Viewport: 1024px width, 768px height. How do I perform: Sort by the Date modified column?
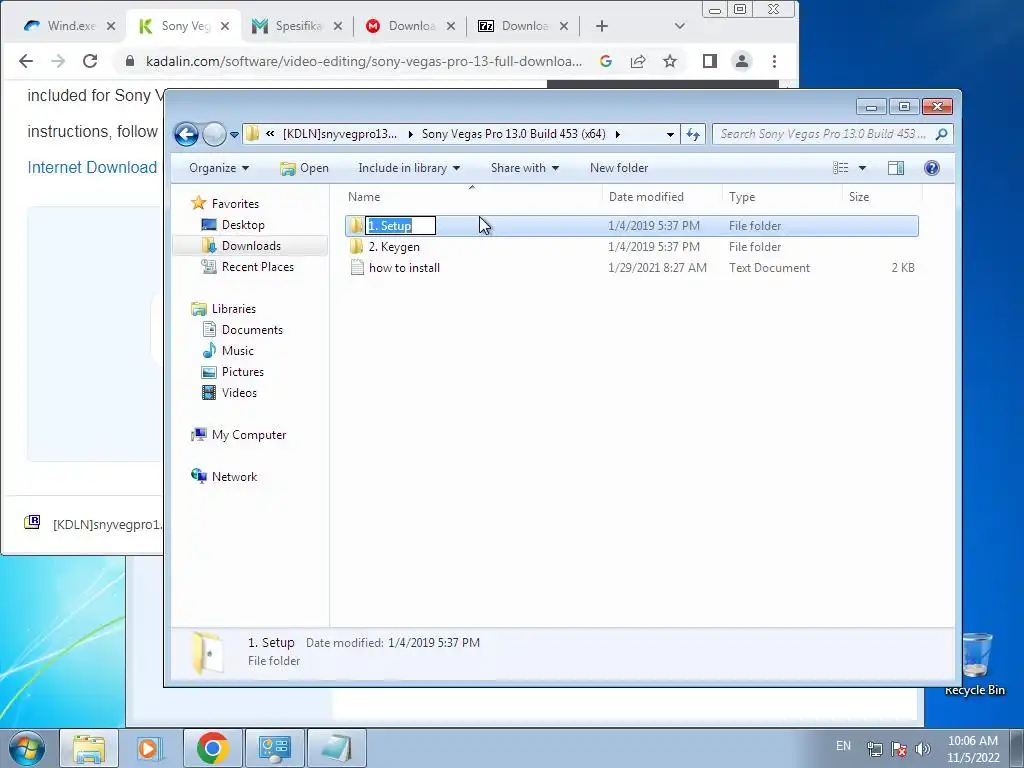[662, 197]
